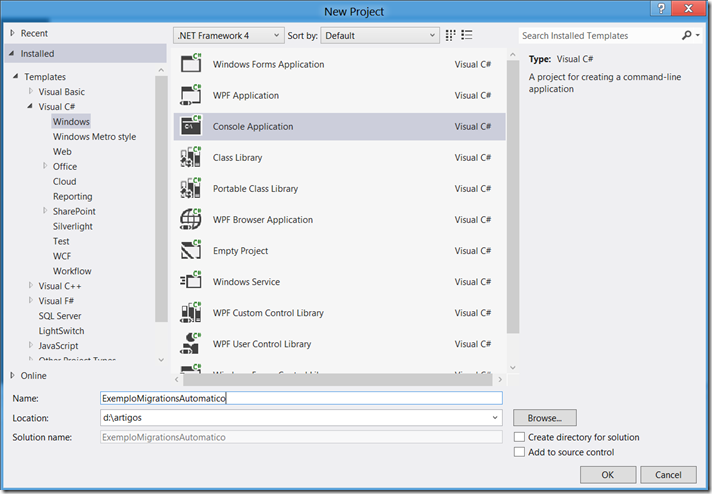This screenshot has width=712, height=494.
Task: Expand the Visual F# node
Action: coord(31,300)
